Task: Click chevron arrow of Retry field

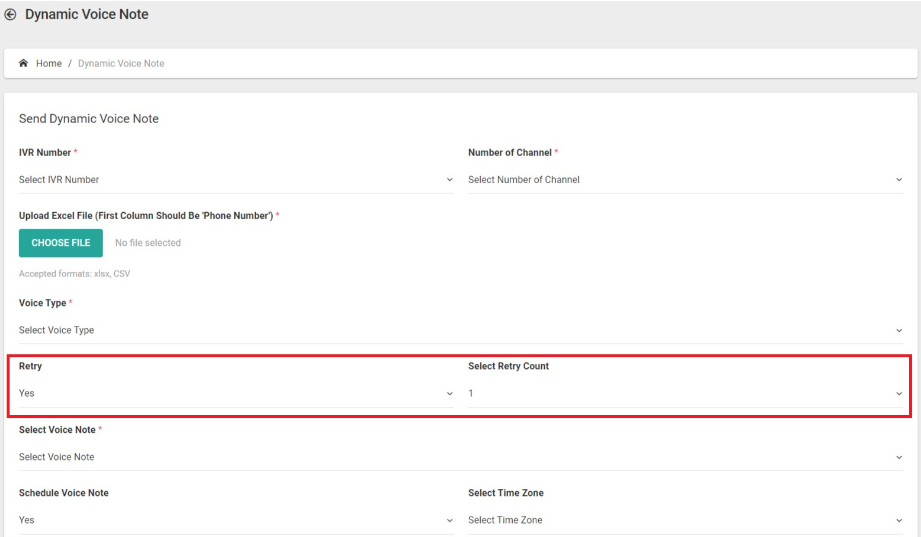Action: pos(449,394)
